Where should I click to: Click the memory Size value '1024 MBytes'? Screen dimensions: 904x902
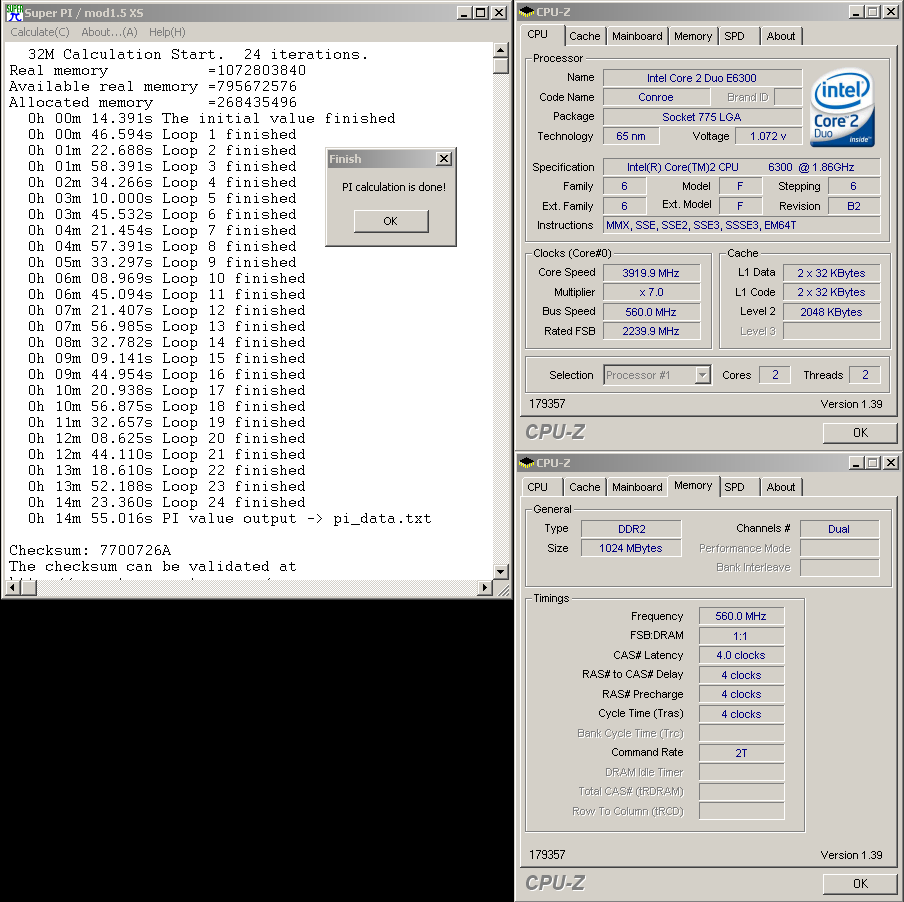coord(631,548)
